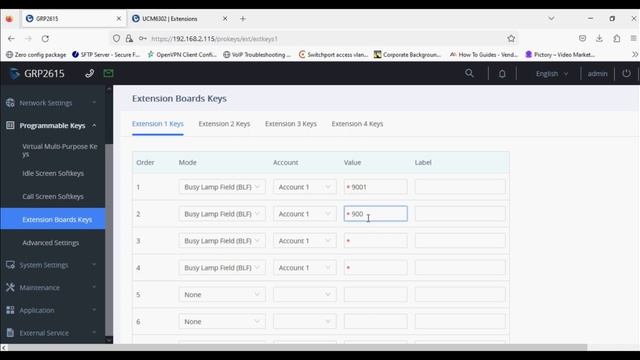
Task: Open Idle Screen Softkeys page
Action: pos(53,173)
